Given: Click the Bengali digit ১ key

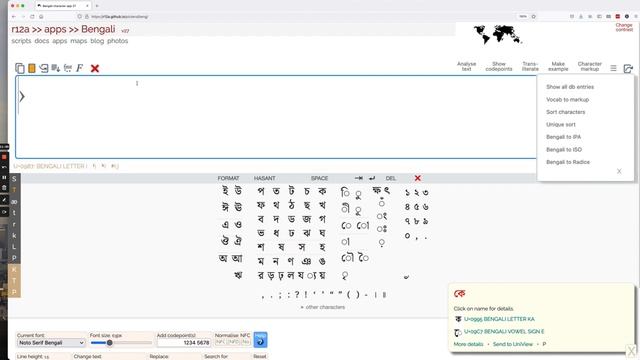Looking at the screenshot, I should tap(407, 192).
